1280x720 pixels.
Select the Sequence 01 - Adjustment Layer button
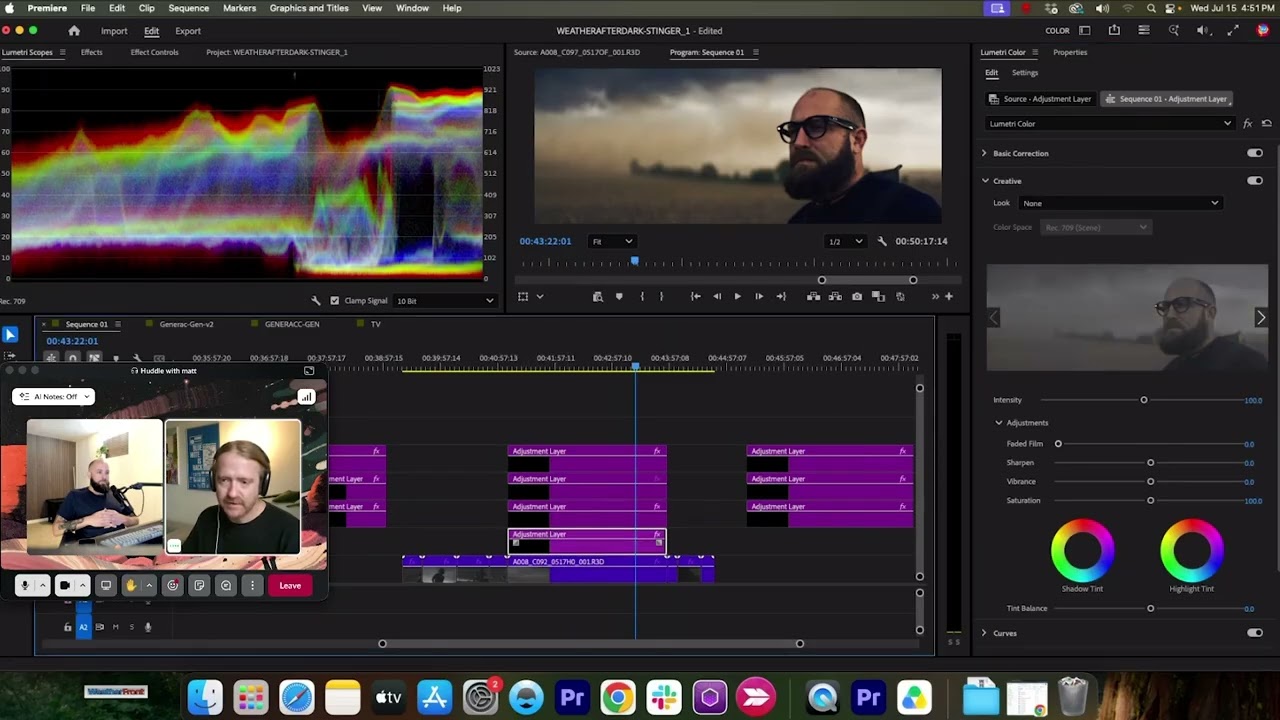coord(1166,99)
